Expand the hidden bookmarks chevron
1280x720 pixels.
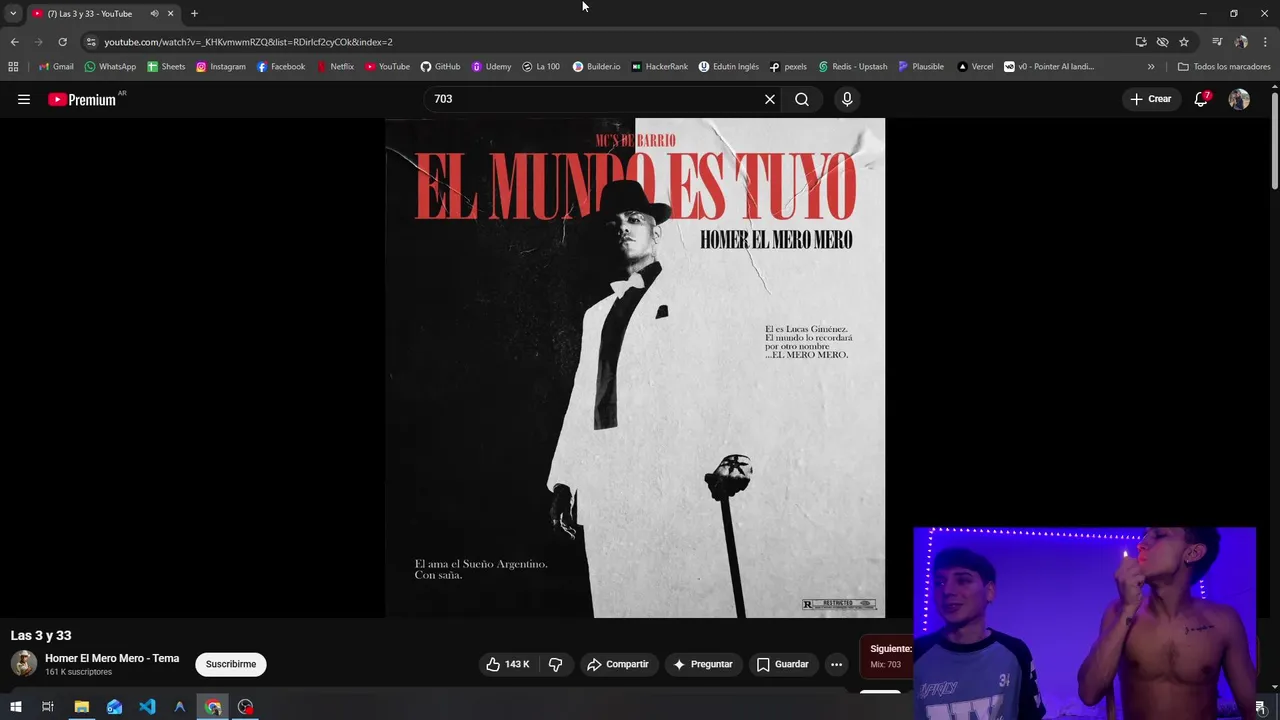pos(1151,67)
